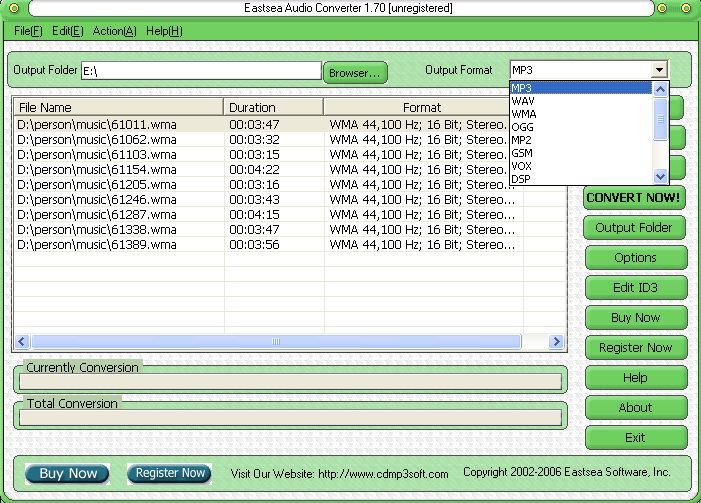Choose MP2 from the format list
Viewport: 701px width, 503px height.
pyautogui.click(x=581, y=140)
